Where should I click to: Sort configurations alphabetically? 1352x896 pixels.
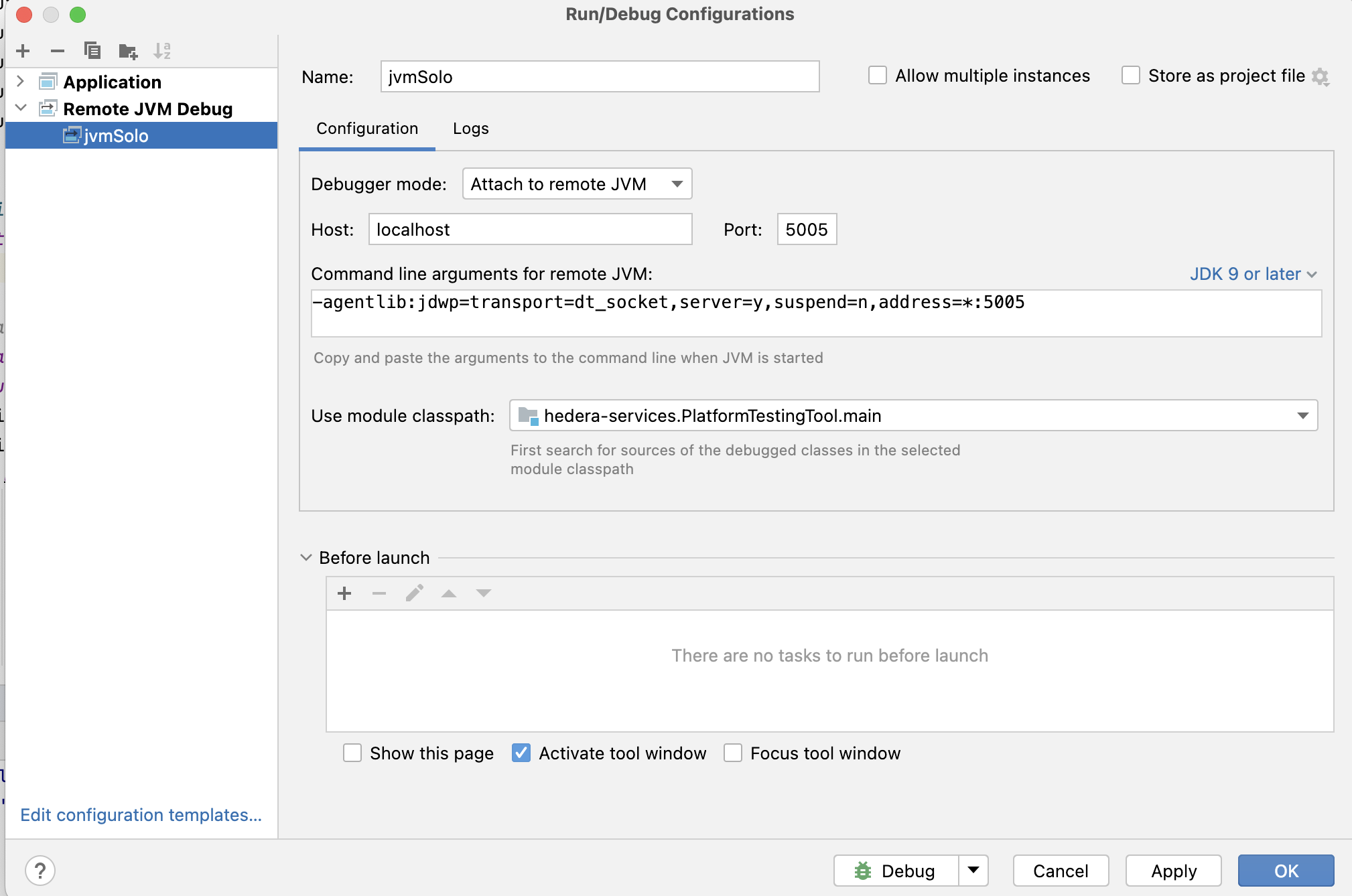[x=161, y=50]
